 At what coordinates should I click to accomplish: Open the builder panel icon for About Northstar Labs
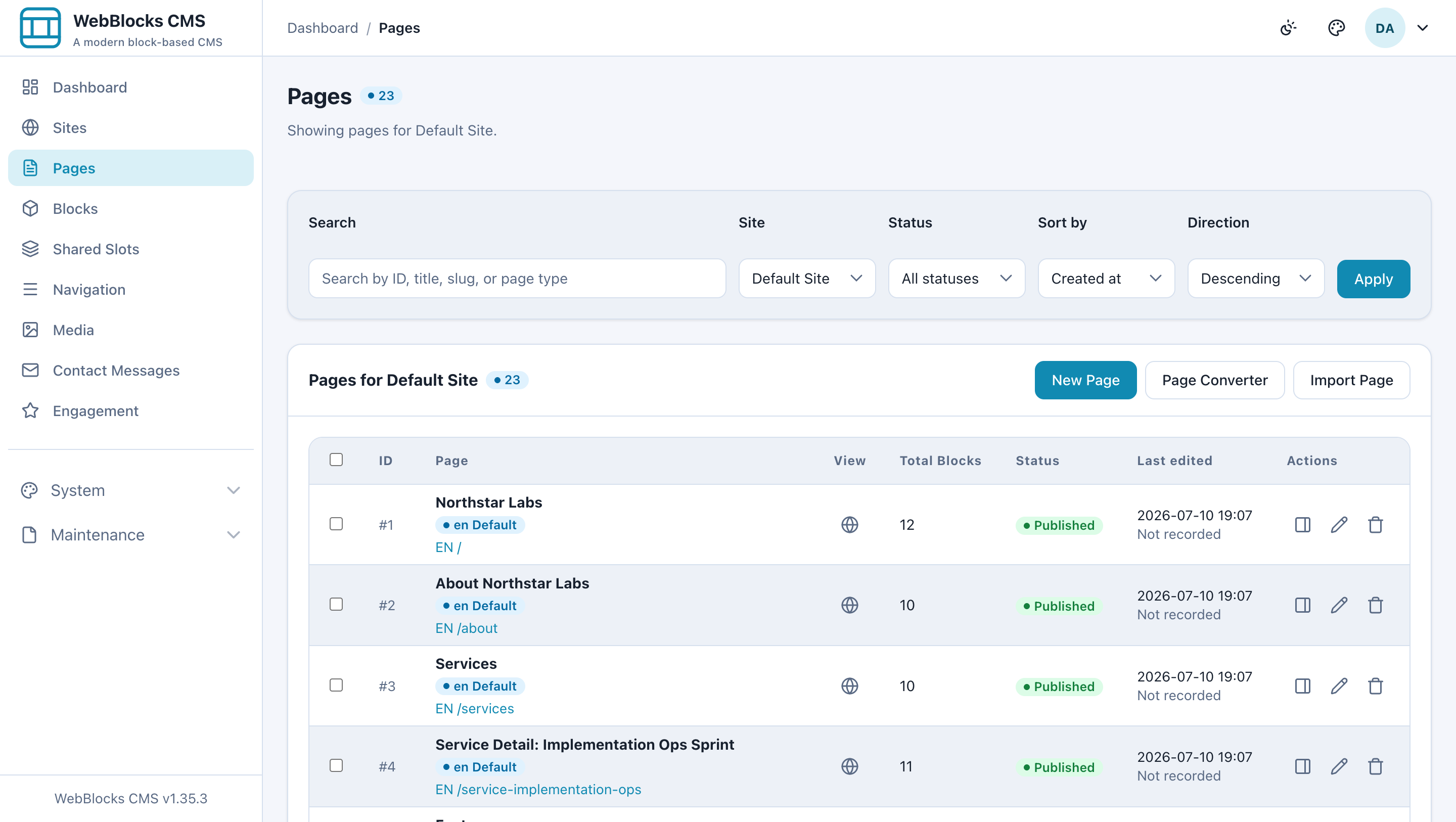pyautogui.click(x=1302, y=605)
